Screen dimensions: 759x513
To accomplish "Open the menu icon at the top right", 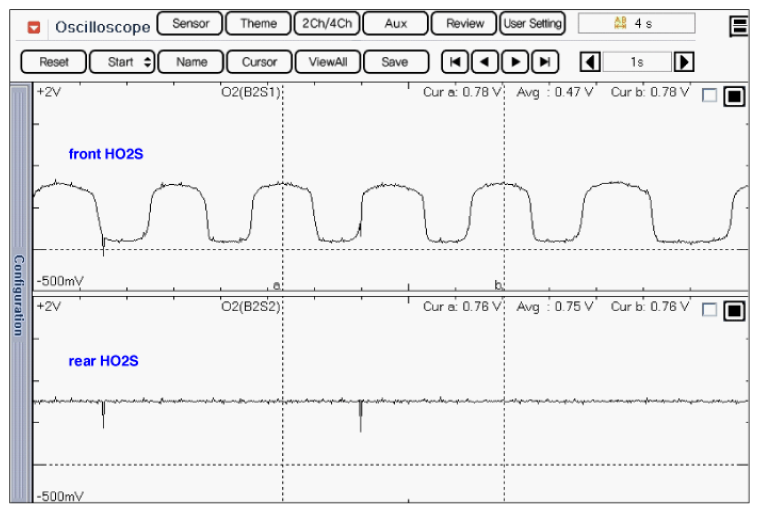I will (x=739, y=26).
